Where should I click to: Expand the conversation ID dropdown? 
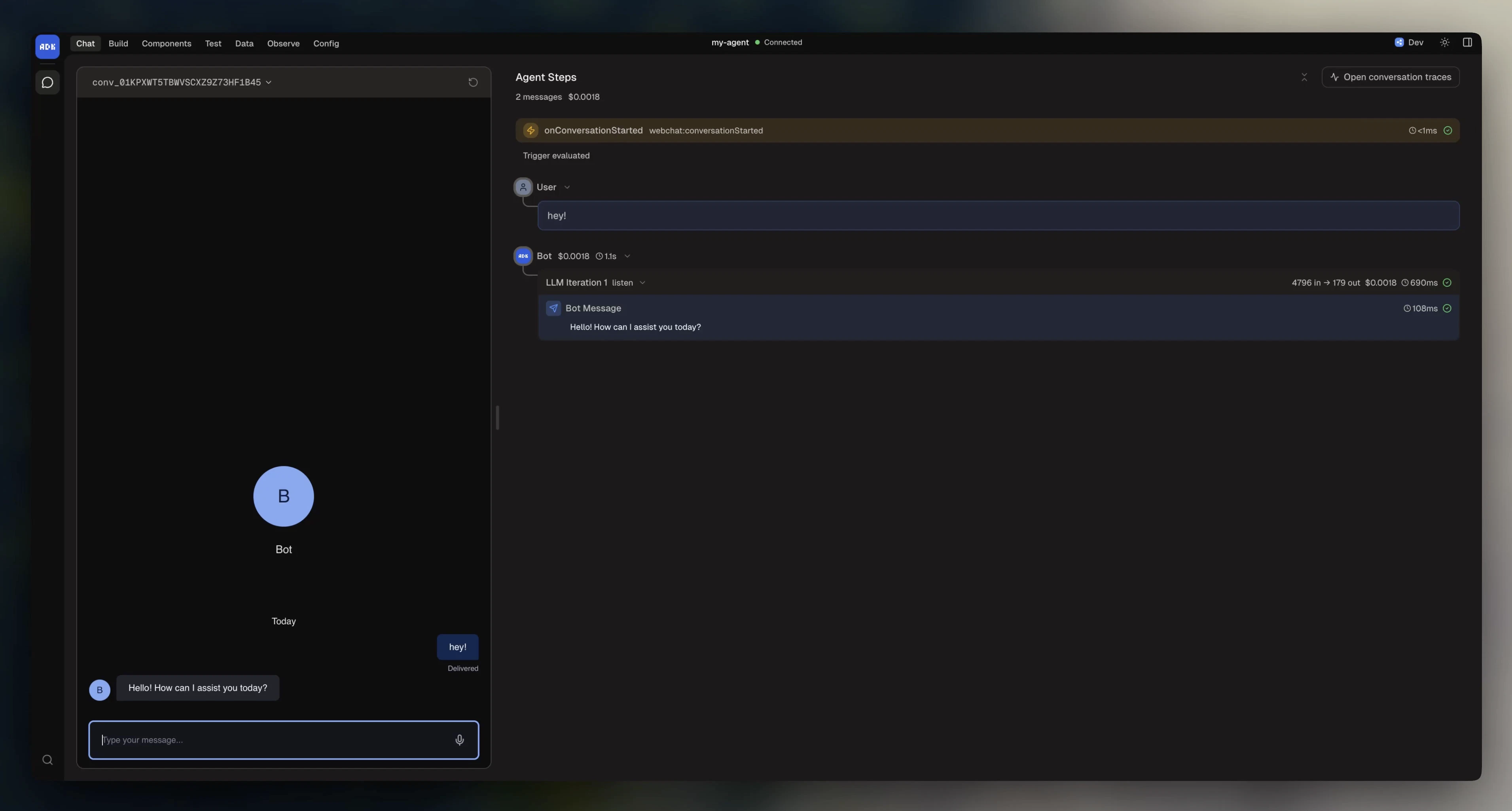coord(269,83)
